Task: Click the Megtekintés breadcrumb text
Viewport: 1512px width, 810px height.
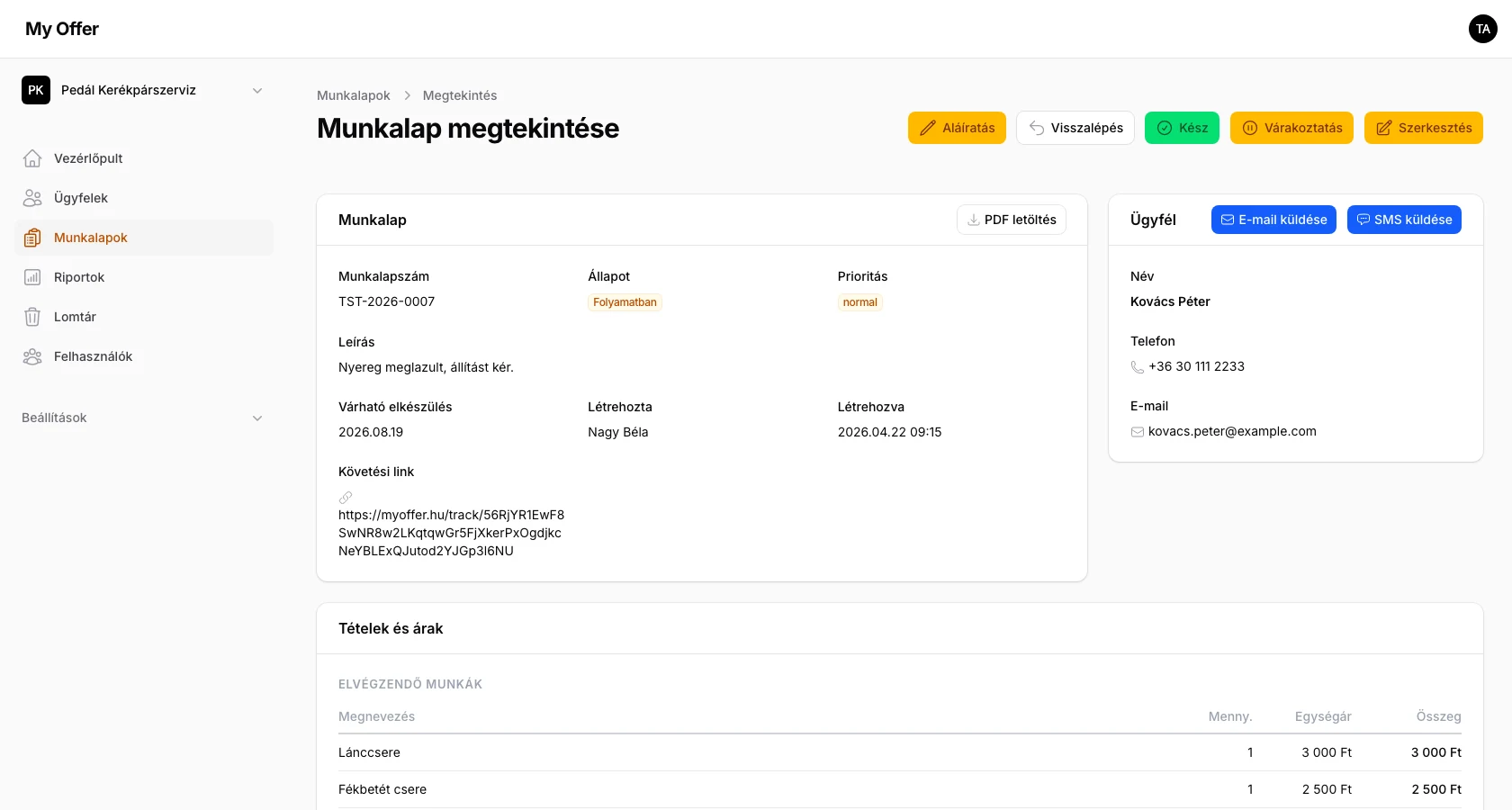Action: [460, 95]
